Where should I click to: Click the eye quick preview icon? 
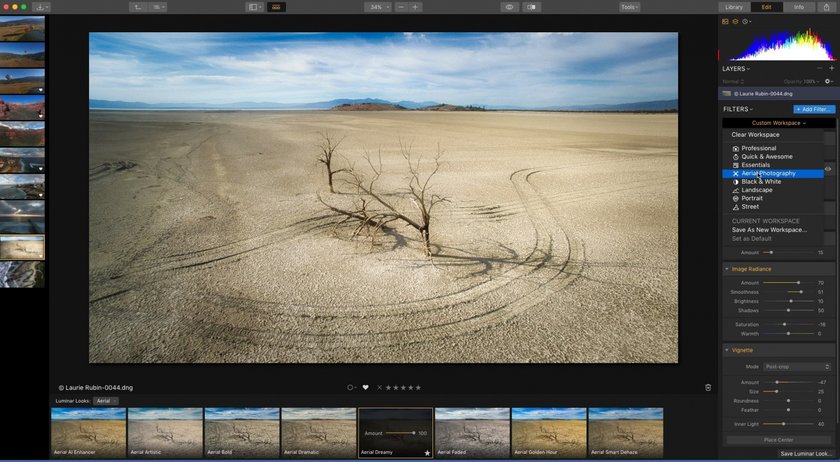coord(509,7)
